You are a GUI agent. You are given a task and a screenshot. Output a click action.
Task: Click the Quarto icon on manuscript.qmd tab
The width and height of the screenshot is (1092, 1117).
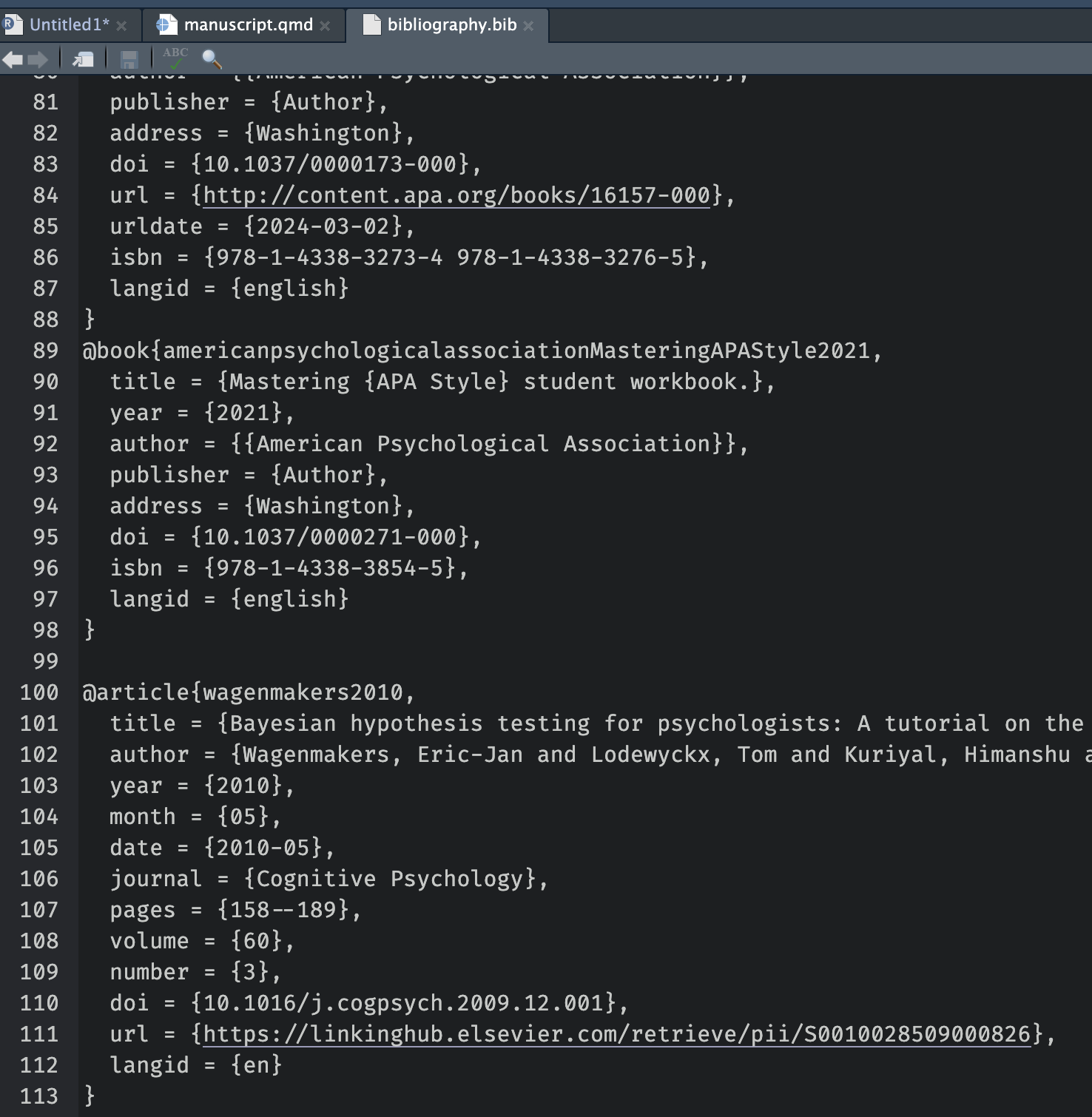click(x=166, y=25)
